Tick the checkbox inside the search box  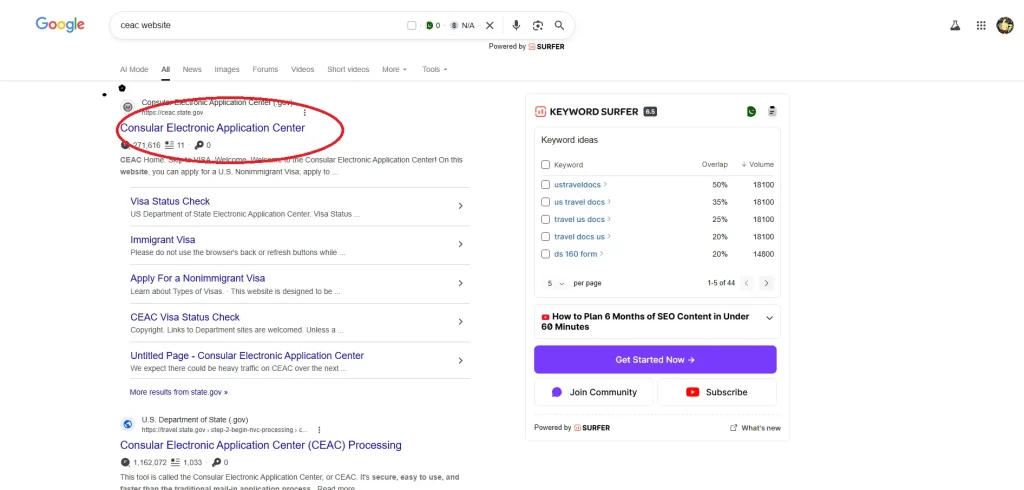click(411, 25)
